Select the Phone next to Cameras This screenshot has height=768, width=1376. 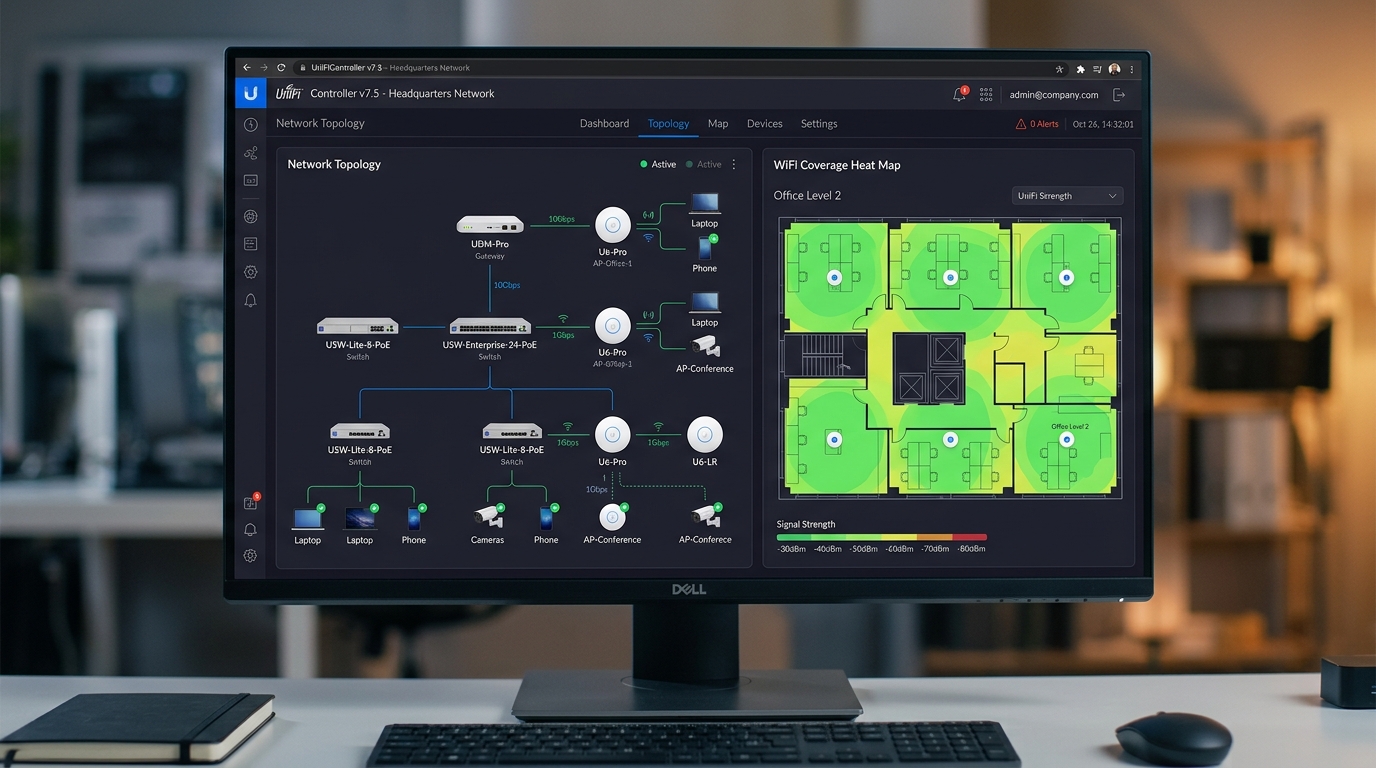(x=546, y=518)
